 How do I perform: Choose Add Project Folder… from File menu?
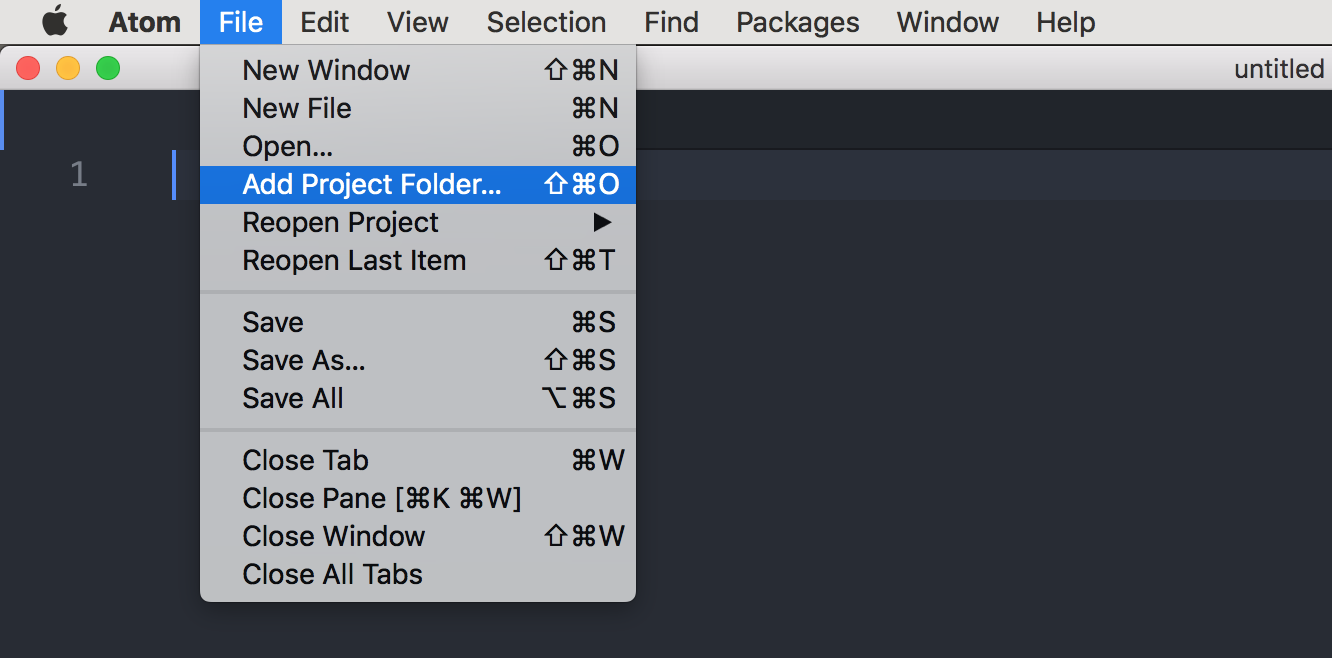tap(418, 184)
